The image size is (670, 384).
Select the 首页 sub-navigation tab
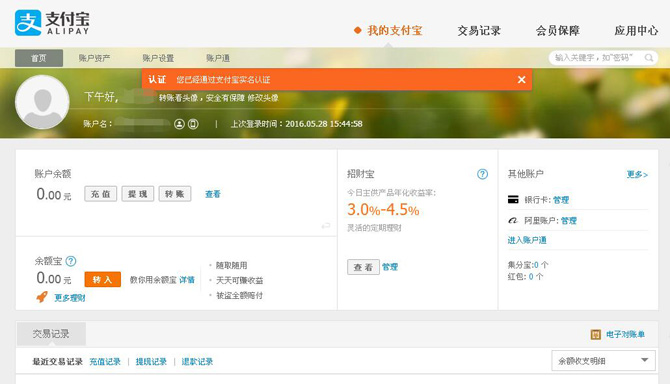point(39,58)
